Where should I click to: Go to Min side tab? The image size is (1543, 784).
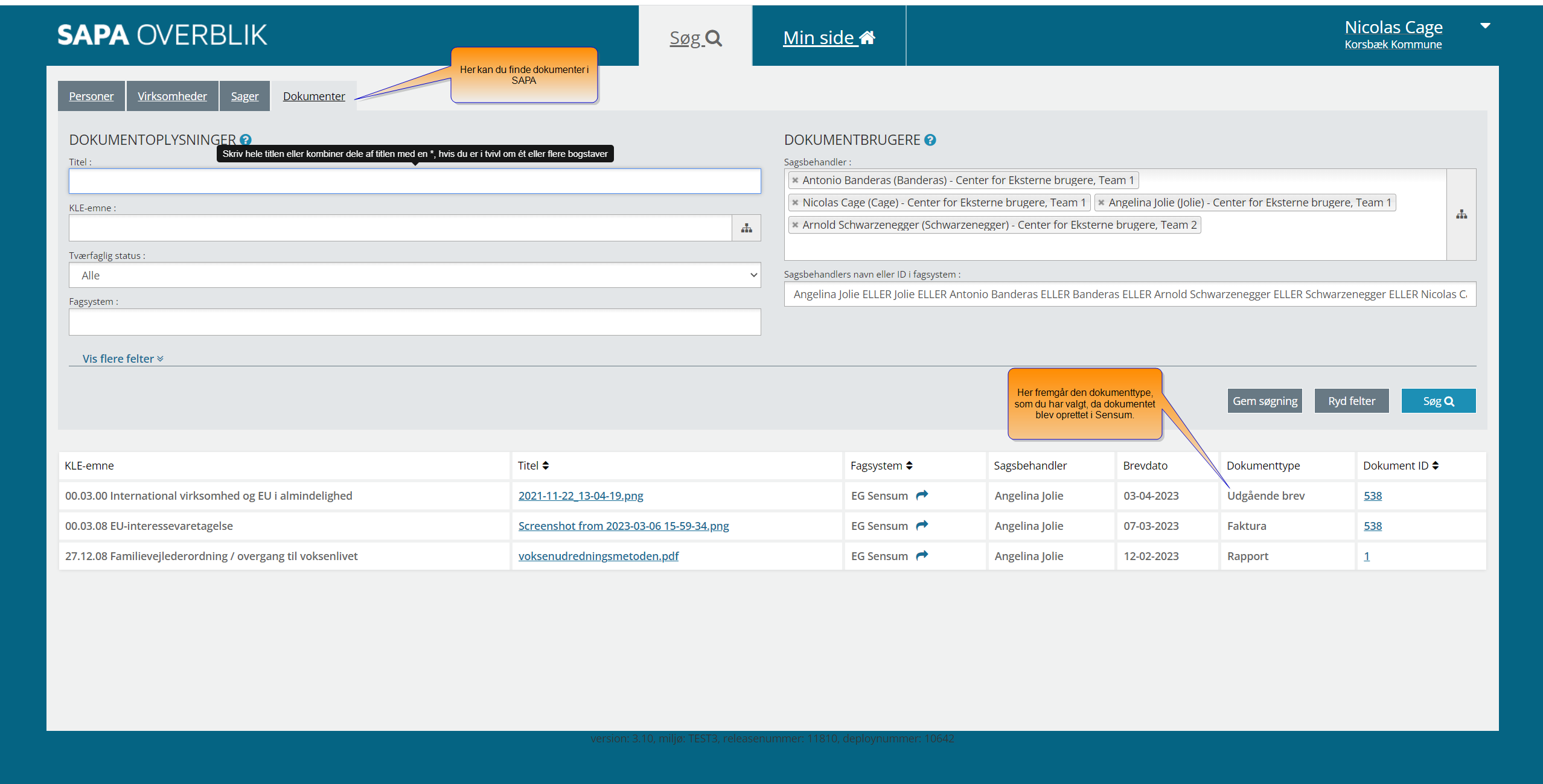(x=828, y=37)
